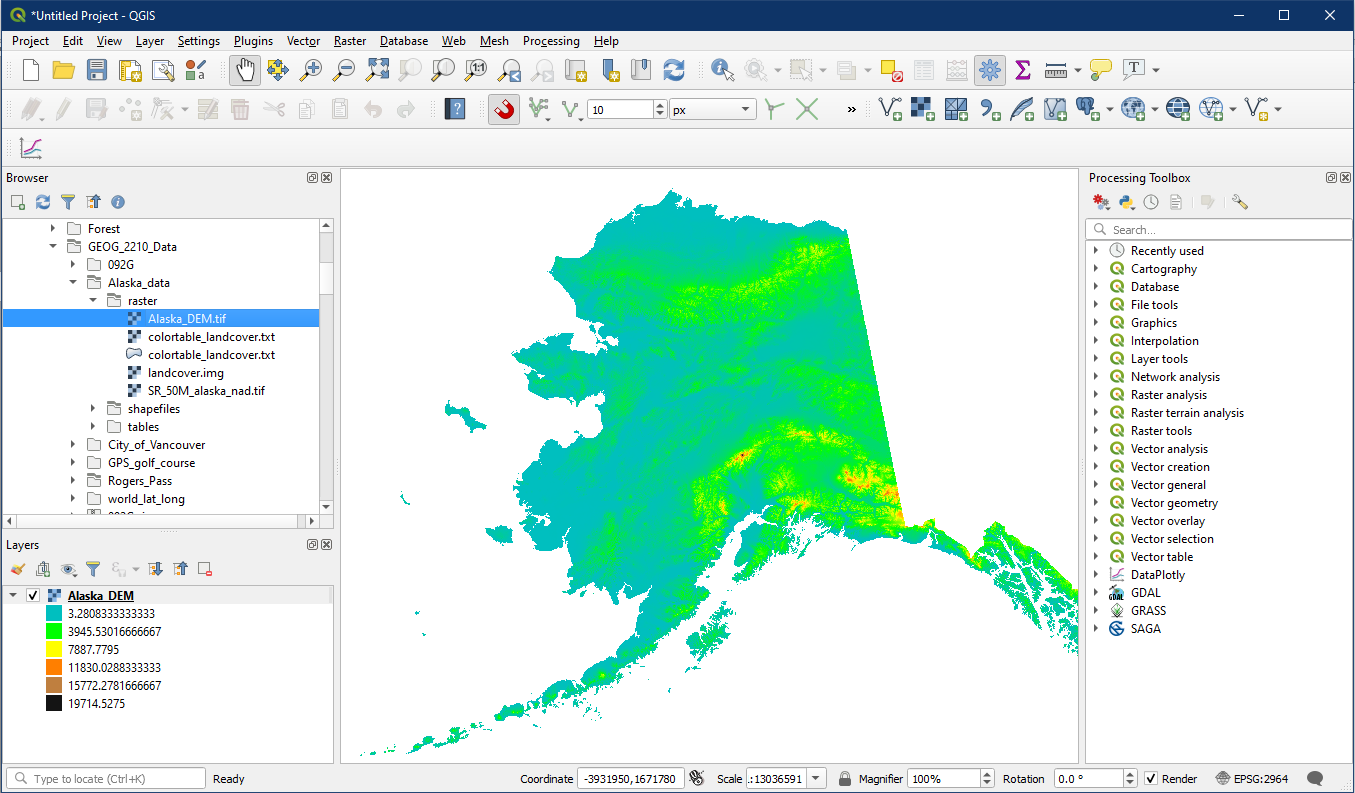Expand the City_of_Vancouver folder
Screen dimensions: 1355x793
73,445
